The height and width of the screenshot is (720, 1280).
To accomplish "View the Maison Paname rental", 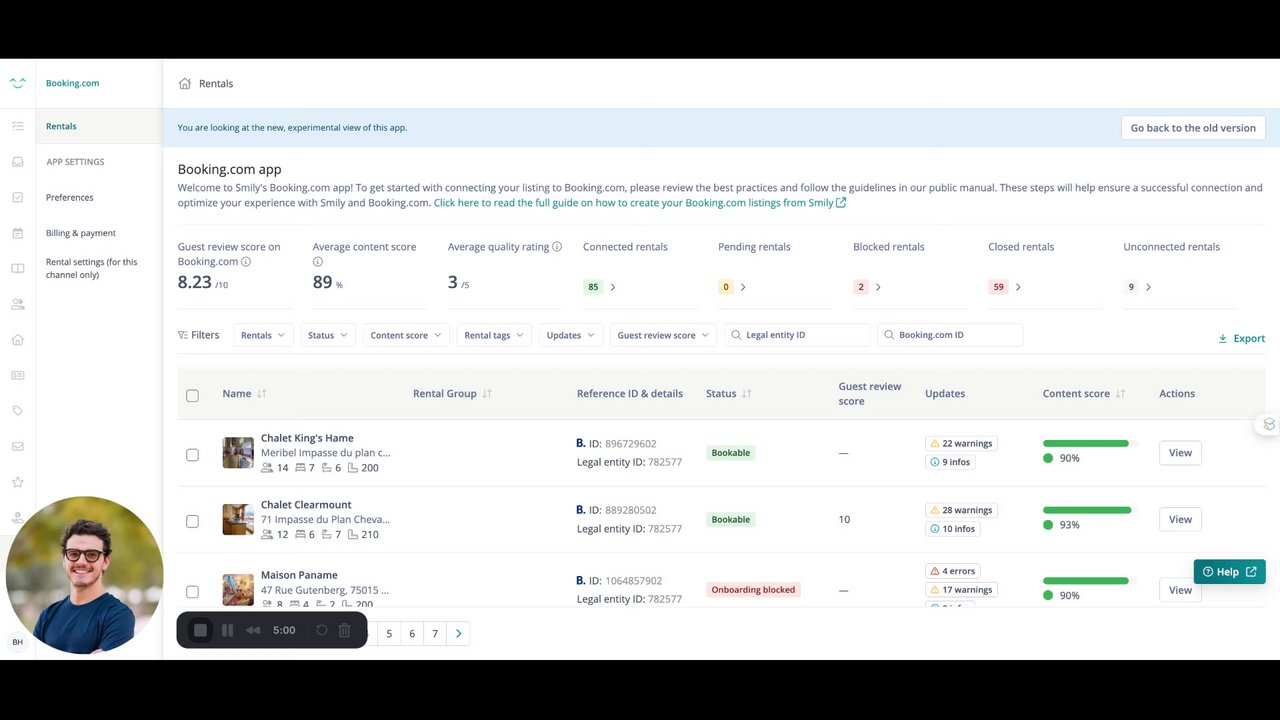I will (1180, 590).
